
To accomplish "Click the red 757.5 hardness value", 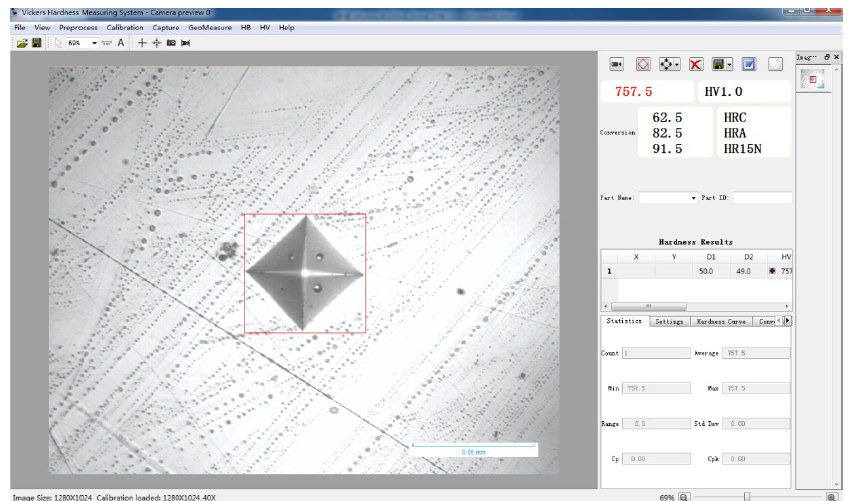I will 634,92.
